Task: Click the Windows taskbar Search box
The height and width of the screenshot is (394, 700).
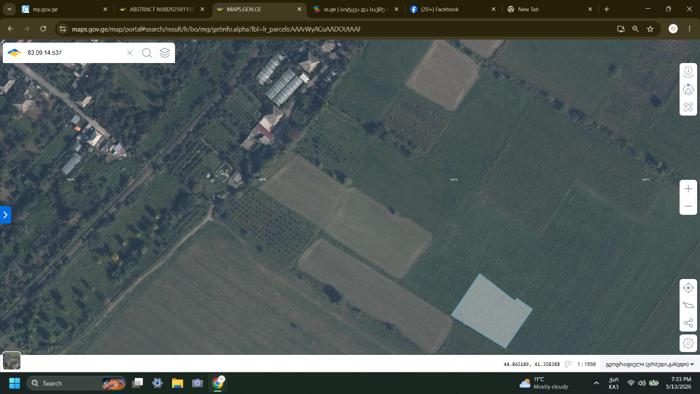Action: (x=77, y=383)
